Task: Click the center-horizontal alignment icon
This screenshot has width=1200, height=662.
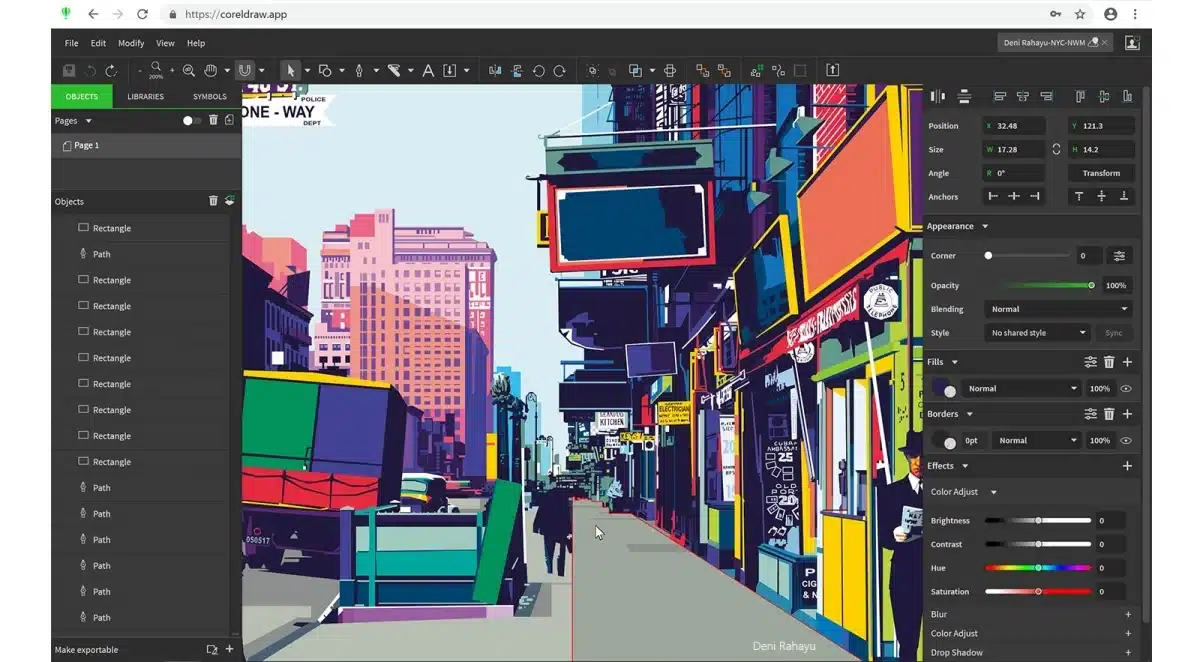Action: point(1023,95)
